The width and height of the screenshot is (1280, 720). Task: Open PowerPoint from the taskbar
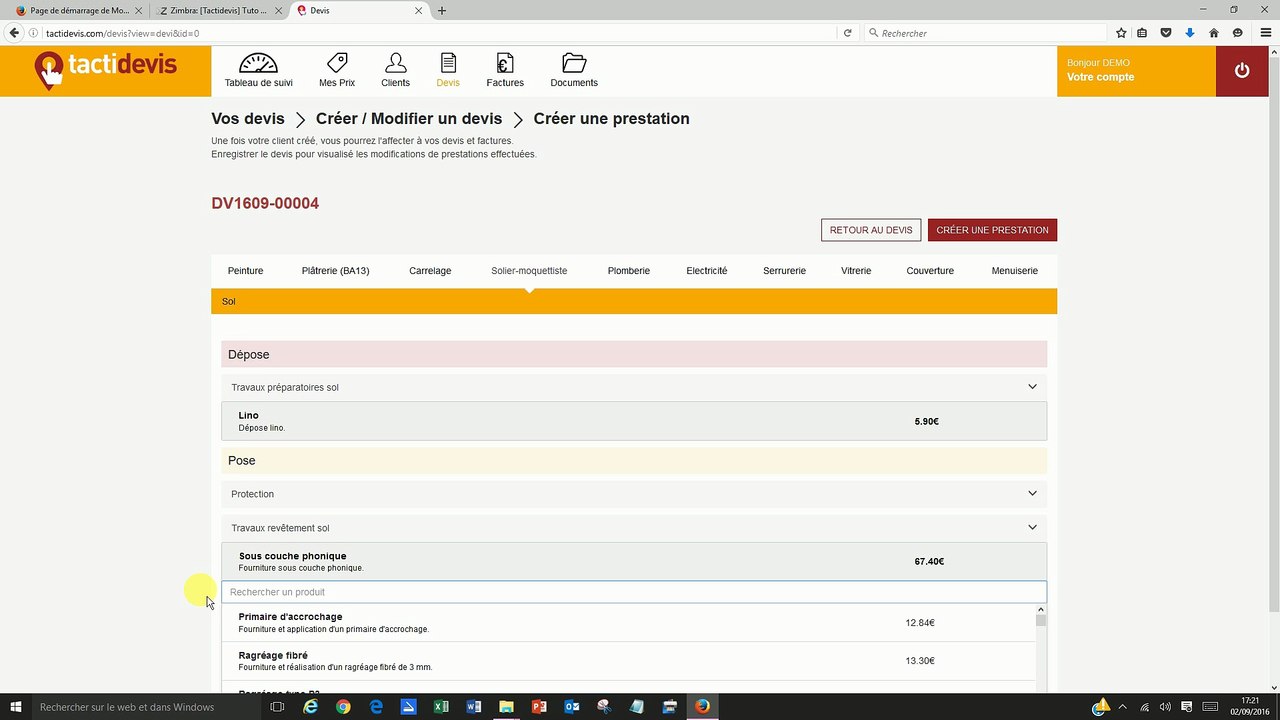pyautogui.click(x=539, y=707)
